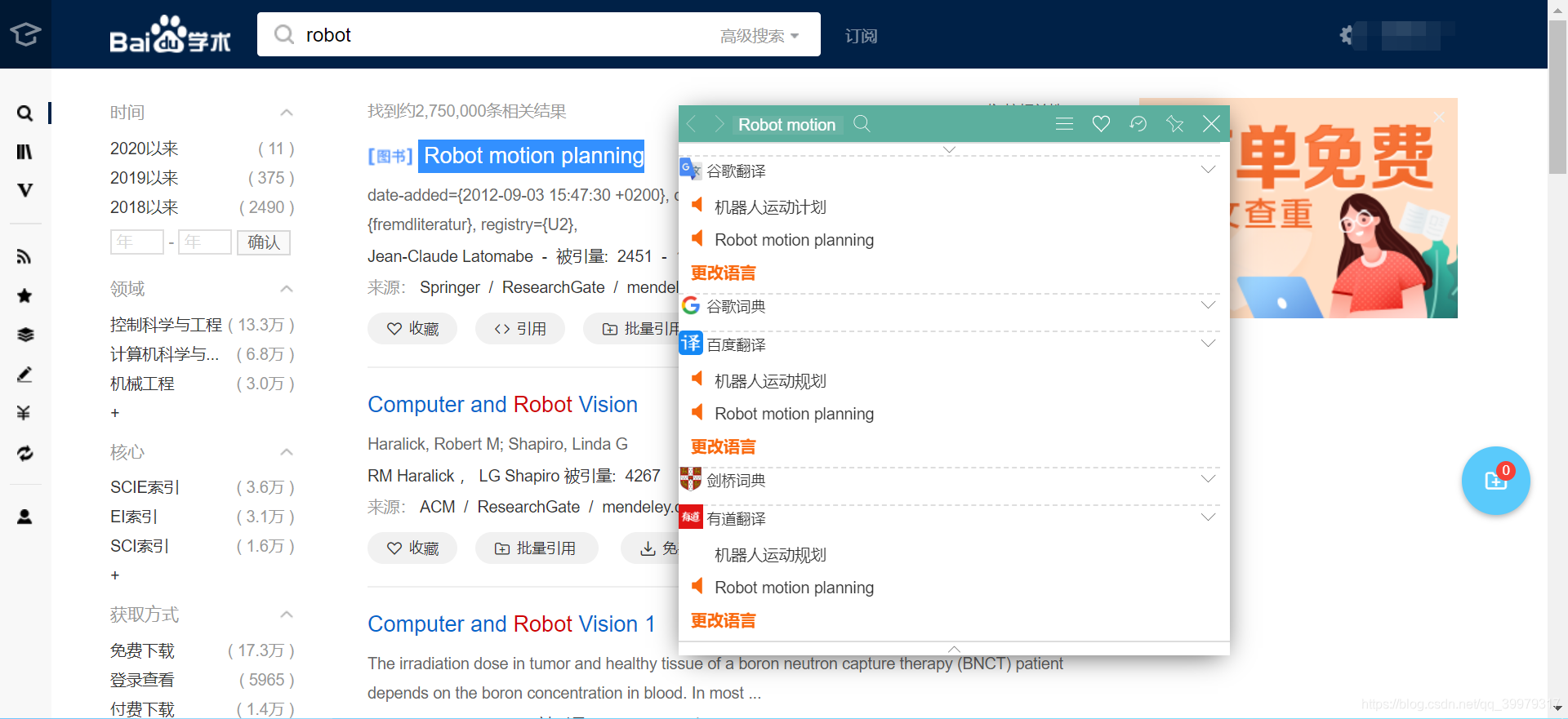Click top chevron of translation popup

pos(949,149)
